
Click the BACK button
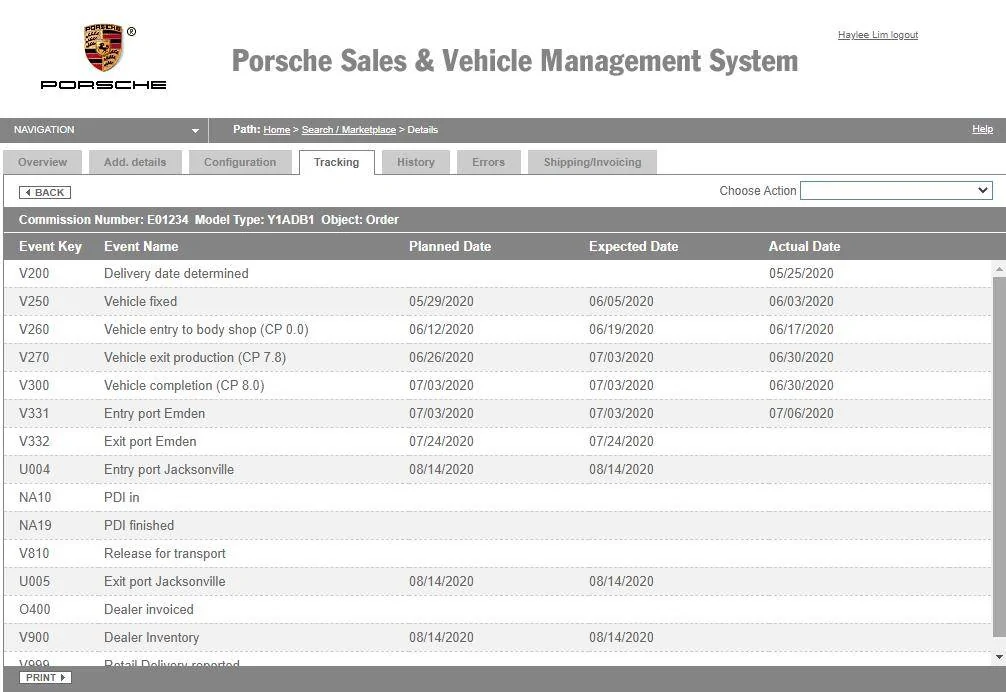(x=45, y=192)
